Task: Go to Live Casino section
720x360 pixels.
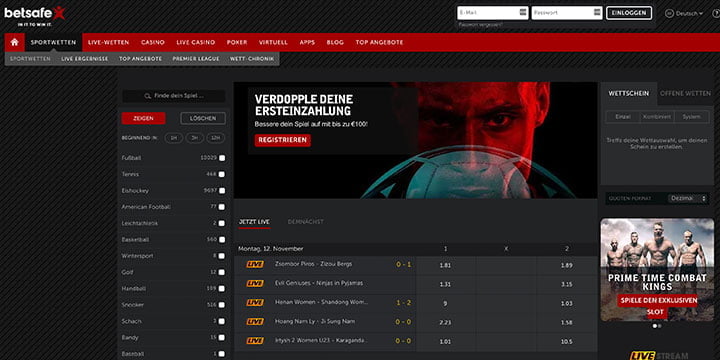Action: pyautogui.click(x=196, y=42)
